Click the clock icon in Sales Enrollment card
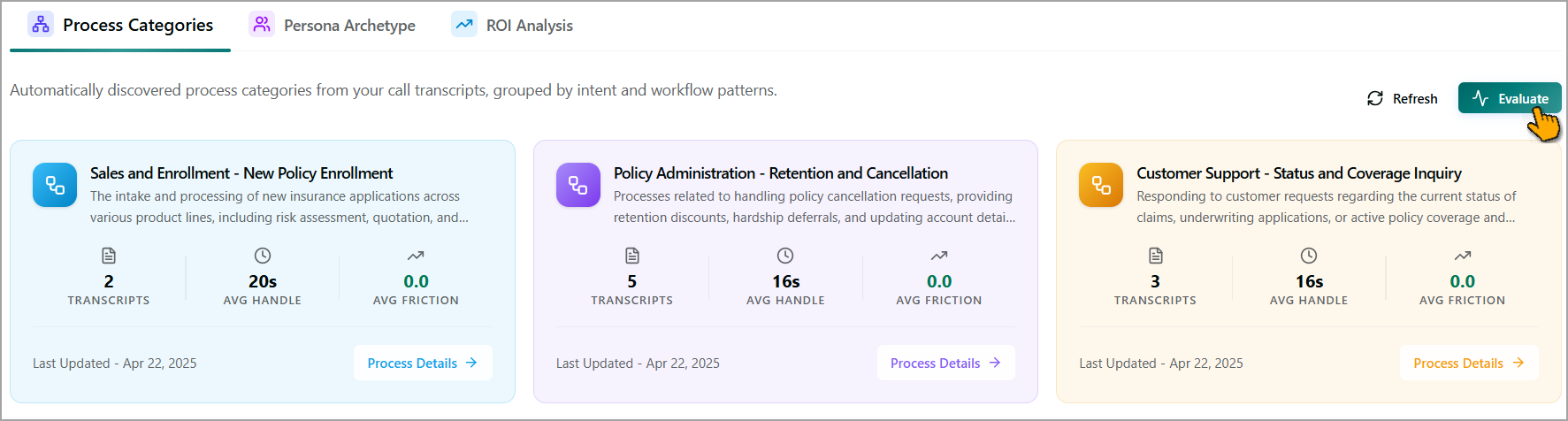Screen dimensions: 1568x421 263,256
